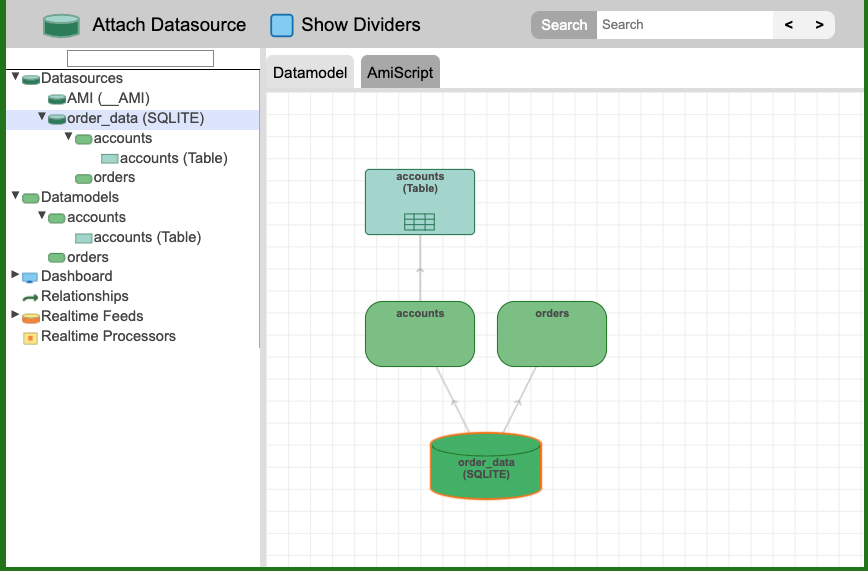
Task: Click the top search input field
Action: pyautogui.click(x=684, y=25)
